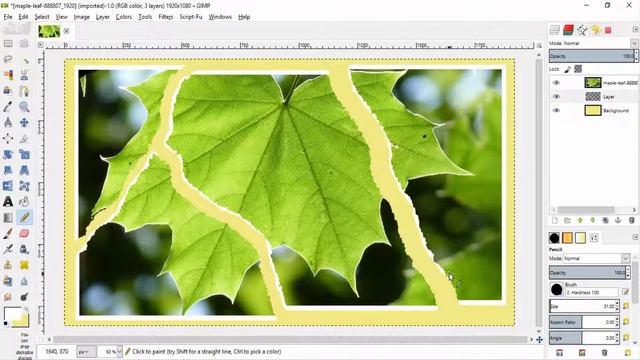The image size is (640, 360).
Task: Select the Scale tool
Action: click(24, 155)
